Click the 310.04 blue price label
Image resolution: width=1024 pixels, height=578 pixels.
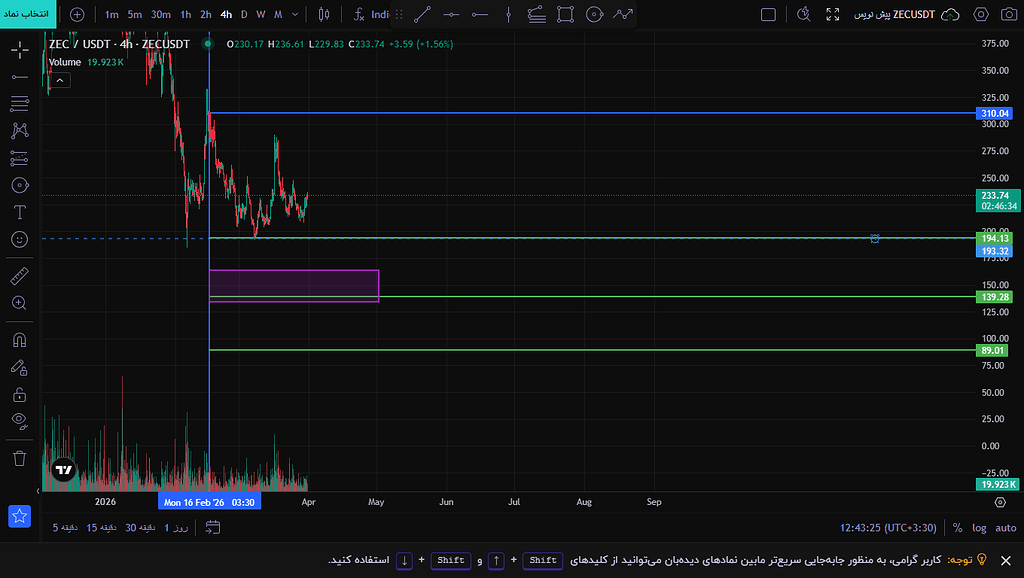coord(993,113)
